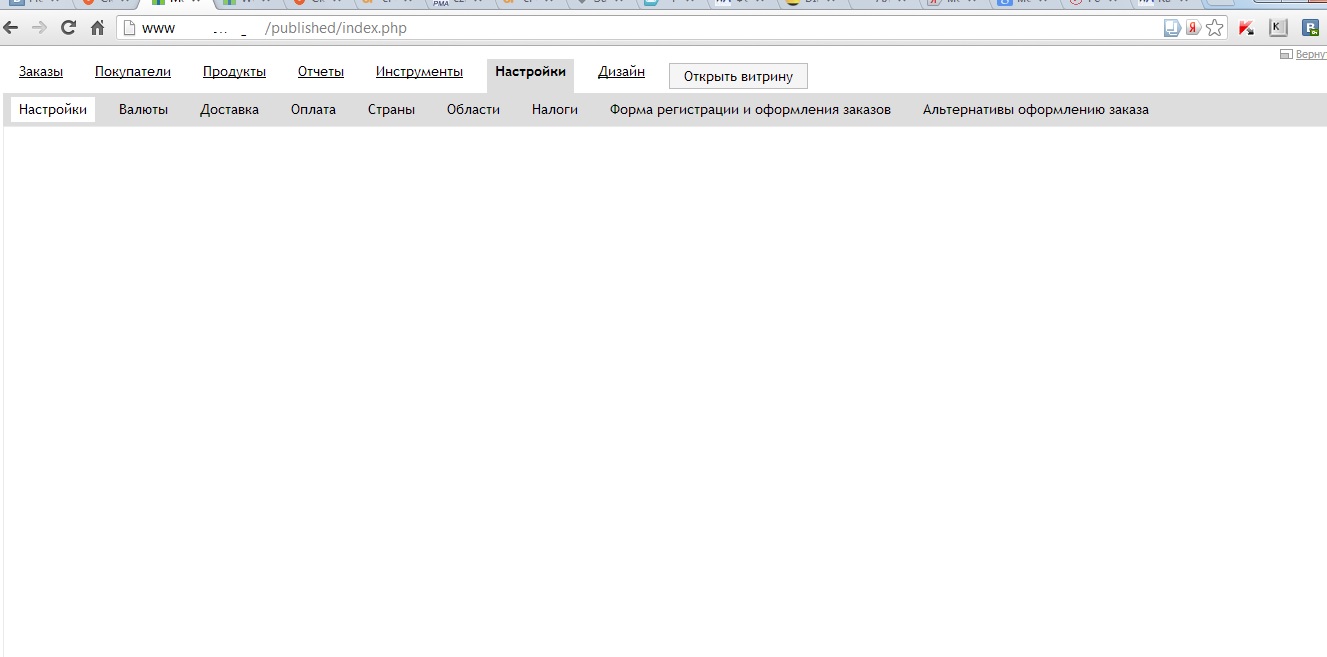The height and width of the screenshot is (657, 1327).
Task: Open the Области sub-tab
Action: (473, 110)
